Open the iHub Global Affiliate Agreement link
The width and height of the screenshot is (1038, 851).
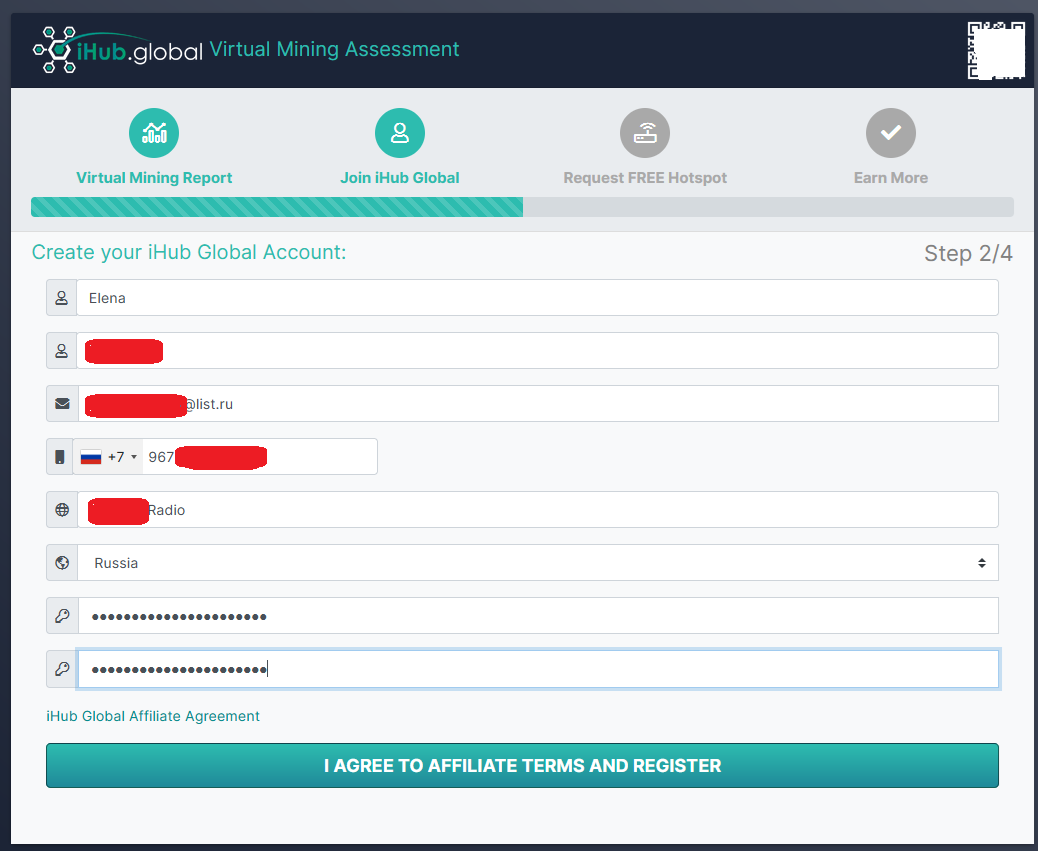153,716
